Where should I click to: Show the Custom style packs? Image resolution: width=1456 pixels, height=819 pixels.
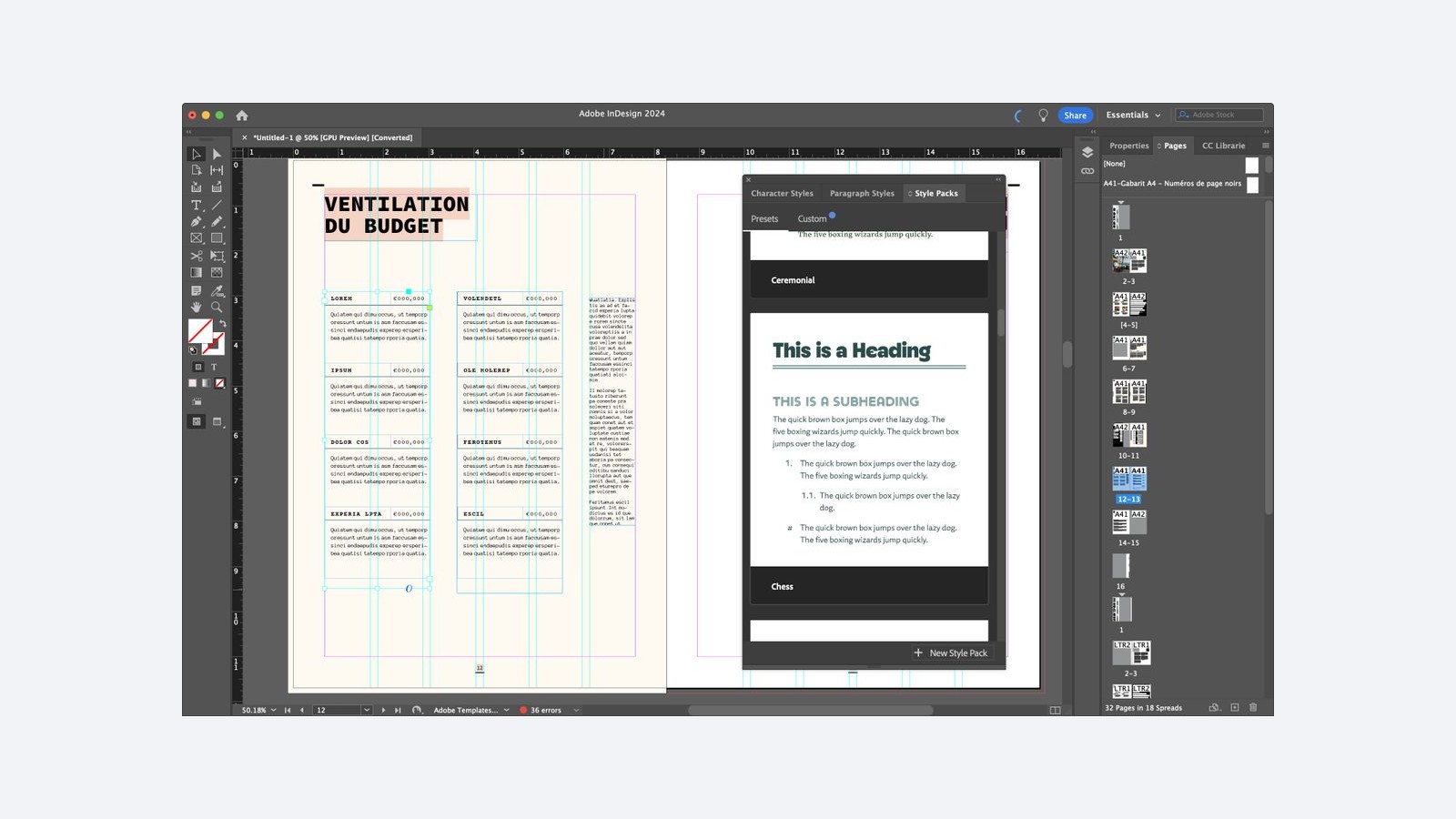(x=812, y=219)
